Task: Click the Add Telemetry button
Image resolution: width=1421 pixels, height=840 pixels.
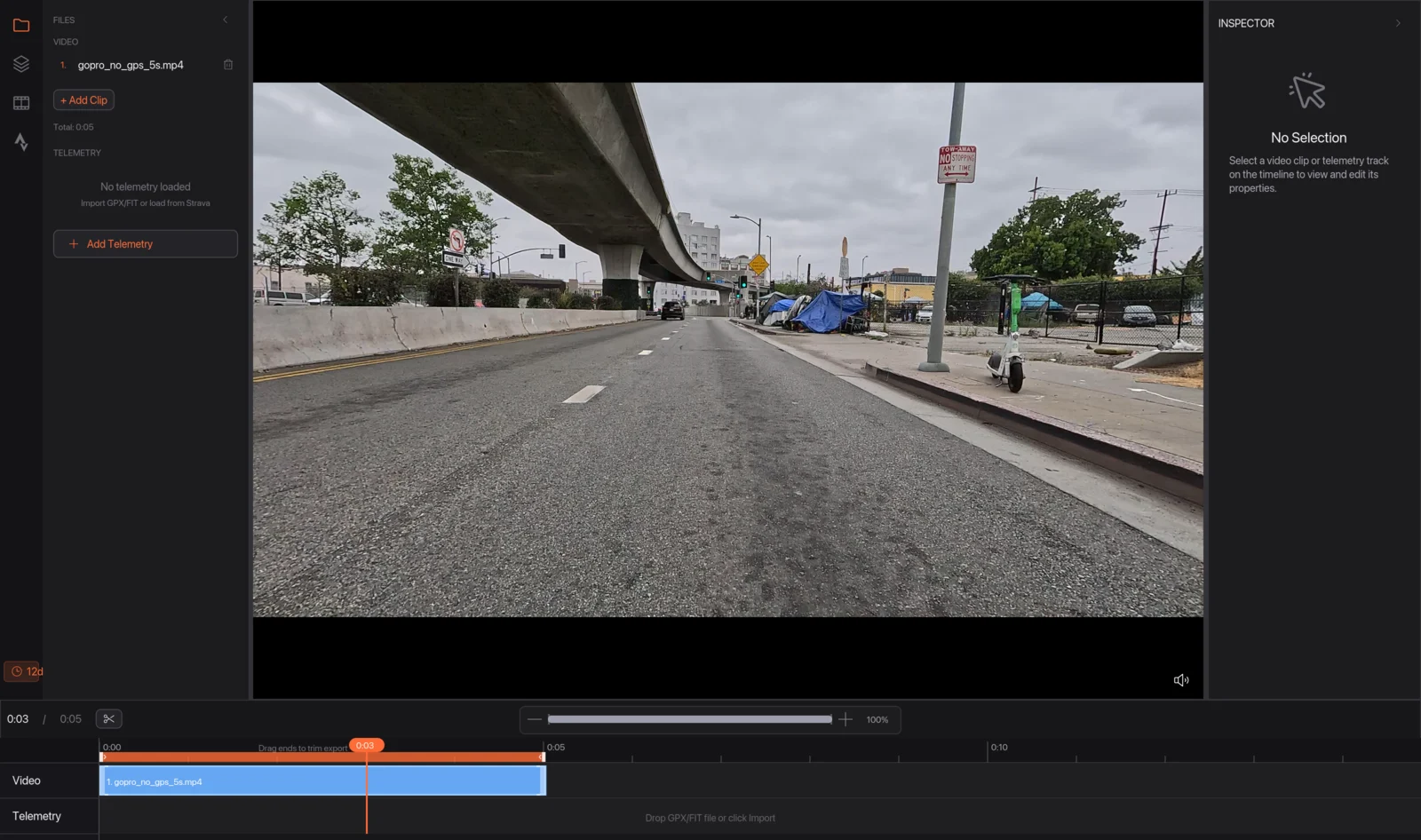Action: tap(146, 244)
